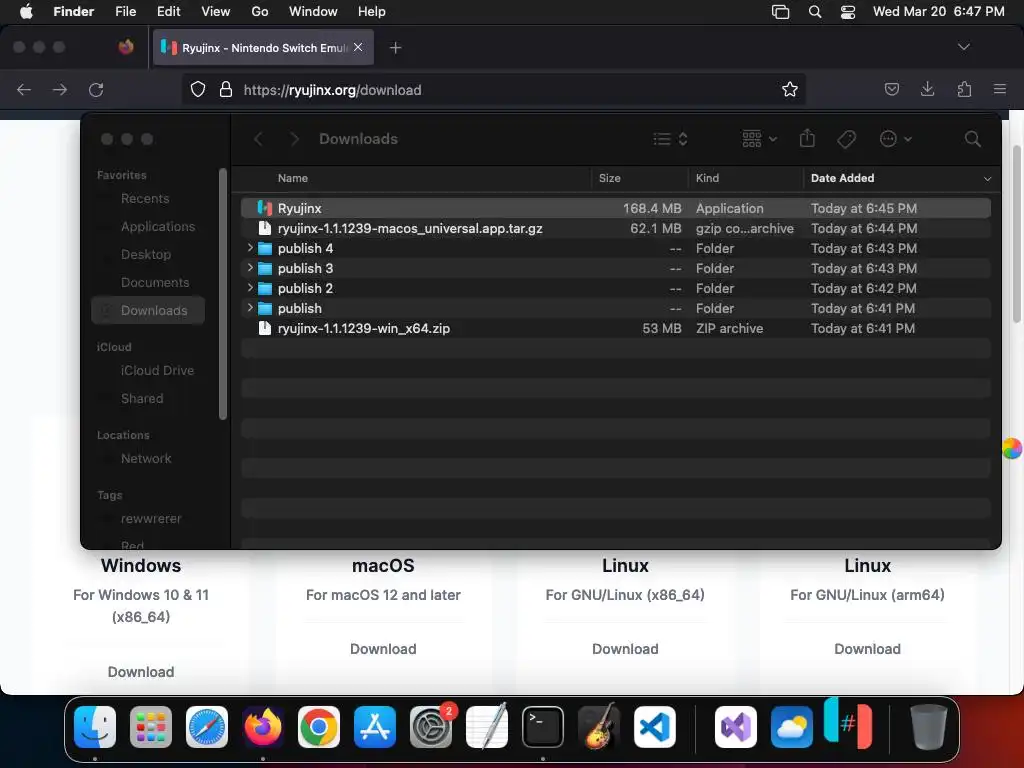Open the Go menu
1024x768 pixels.
[x=259, y=12]
